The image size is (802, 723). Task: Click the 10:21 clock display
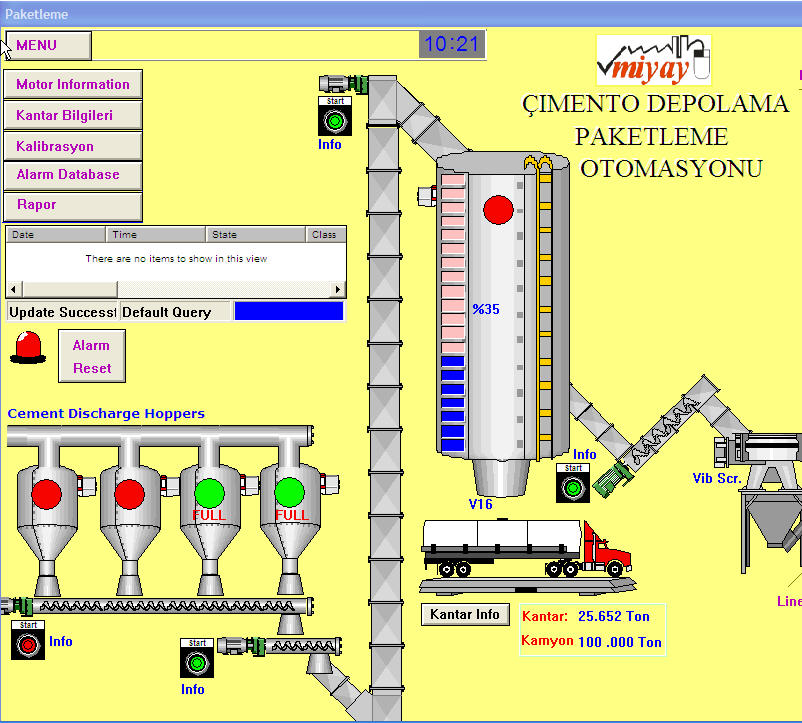[452, 44]
